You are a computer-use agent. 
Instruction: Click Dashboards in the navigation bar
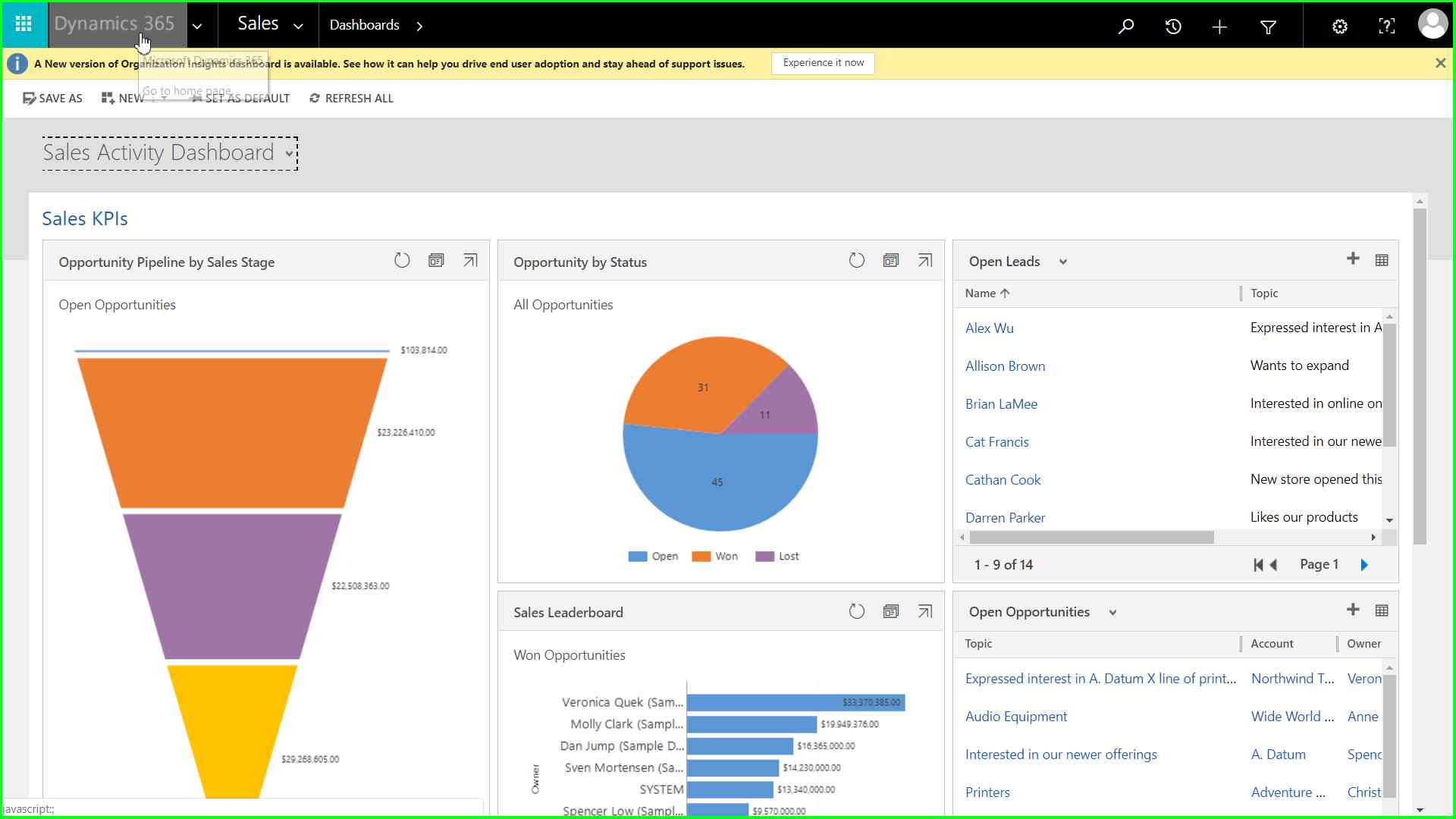tap(364, 25)
